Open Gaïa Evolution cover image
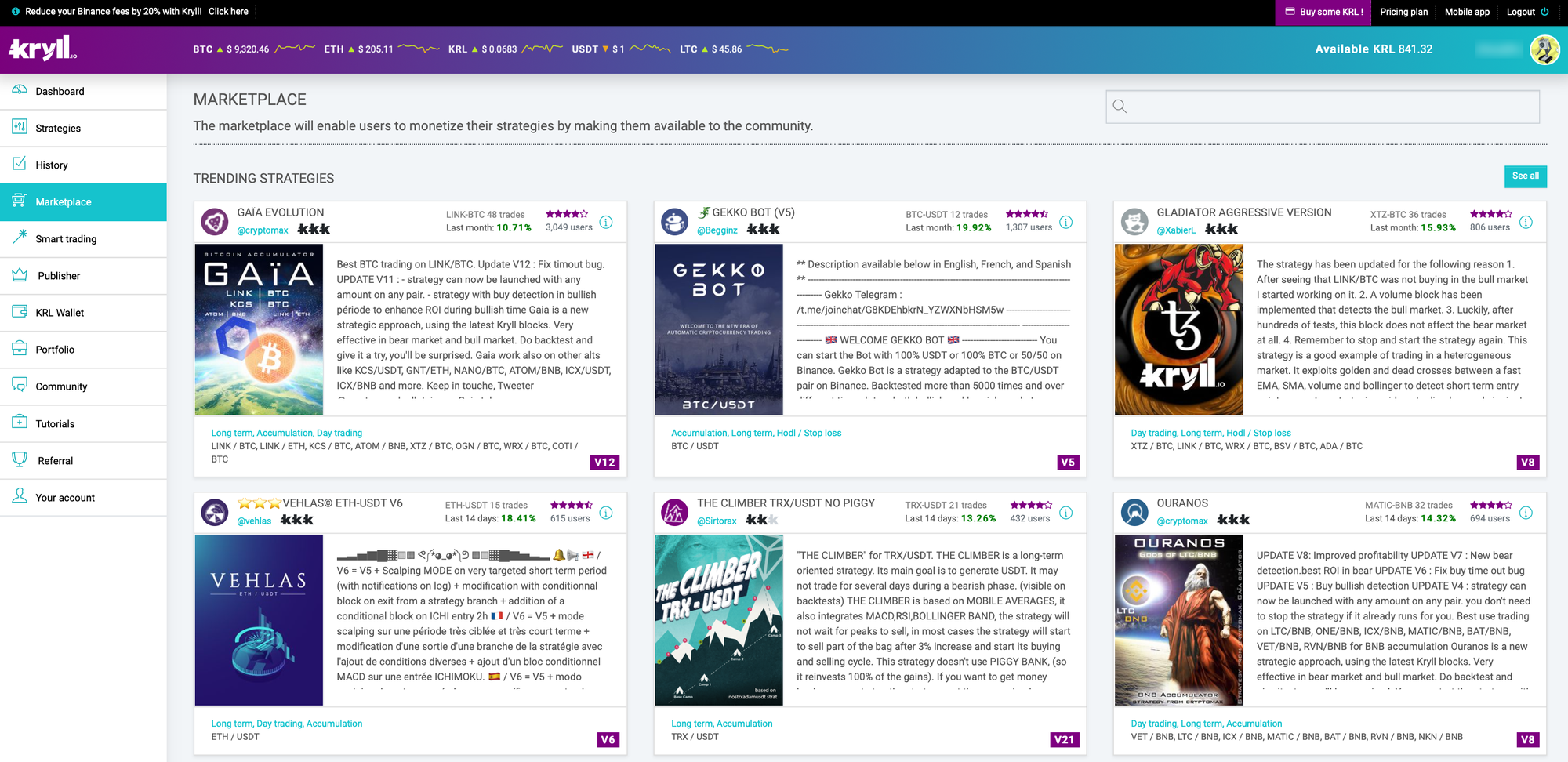Viewport: 1568px width, 762px height. coord(259,329)
